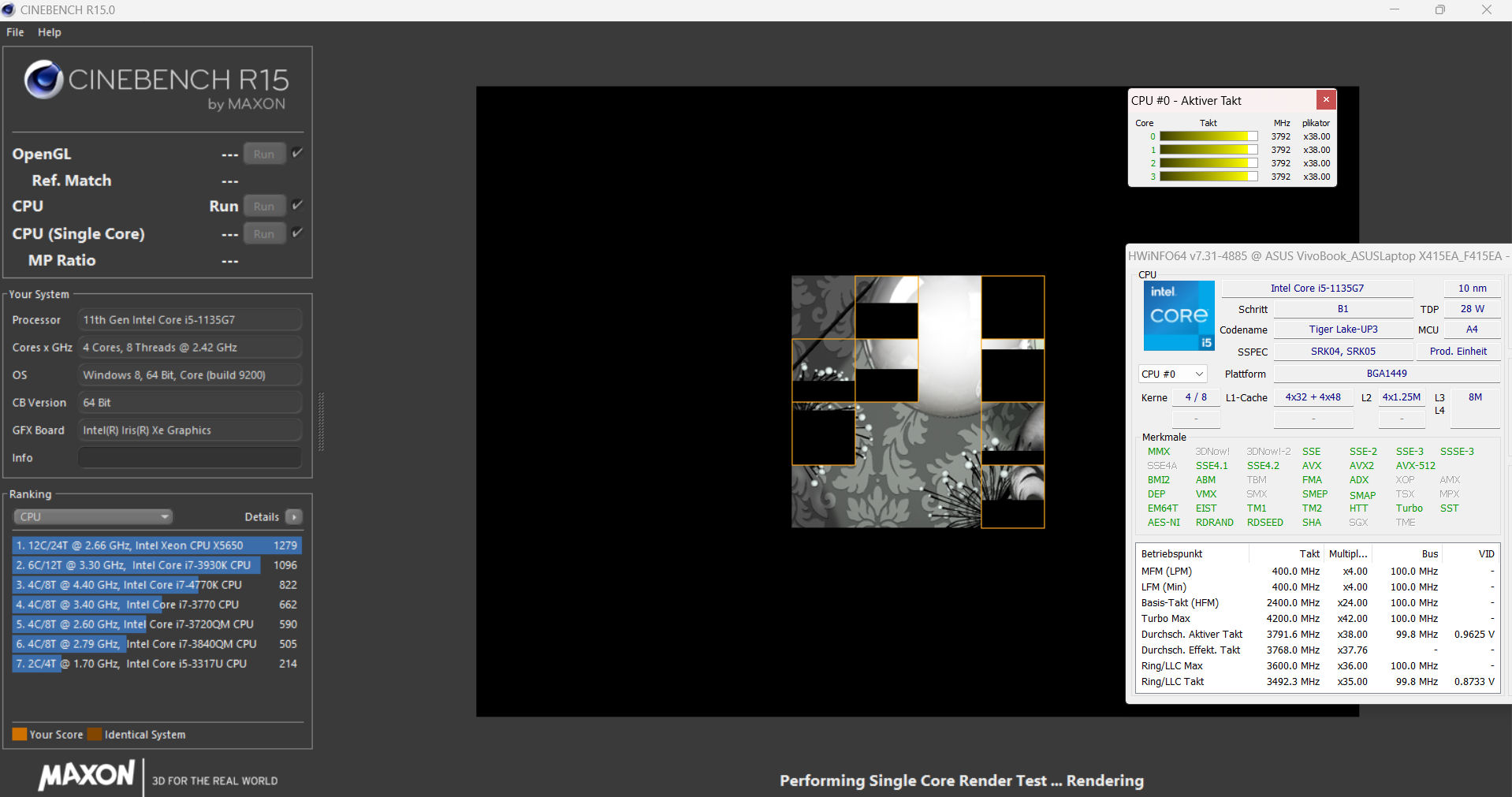Click the 'SSE4.1' feature flag
1512x797 pixels.
[1212, 466]
